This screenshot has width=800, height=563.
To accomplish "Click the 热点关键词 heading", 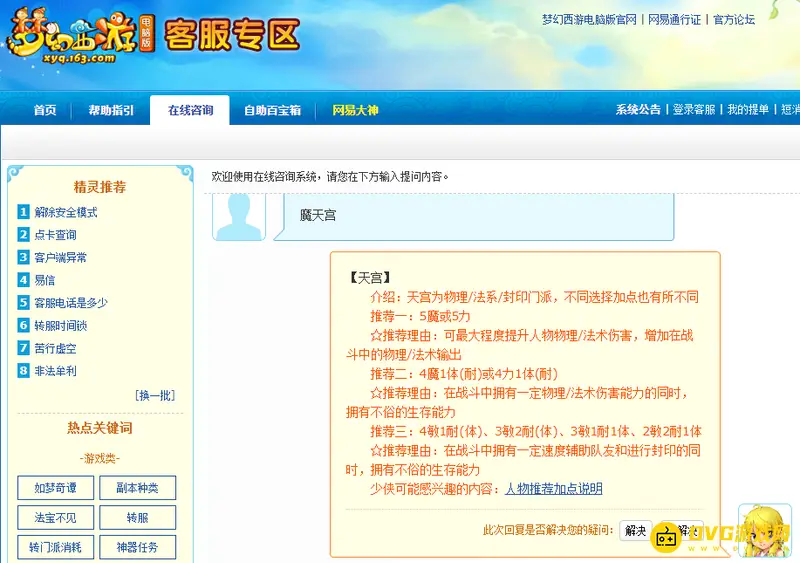I will click(x=100, y=428).
